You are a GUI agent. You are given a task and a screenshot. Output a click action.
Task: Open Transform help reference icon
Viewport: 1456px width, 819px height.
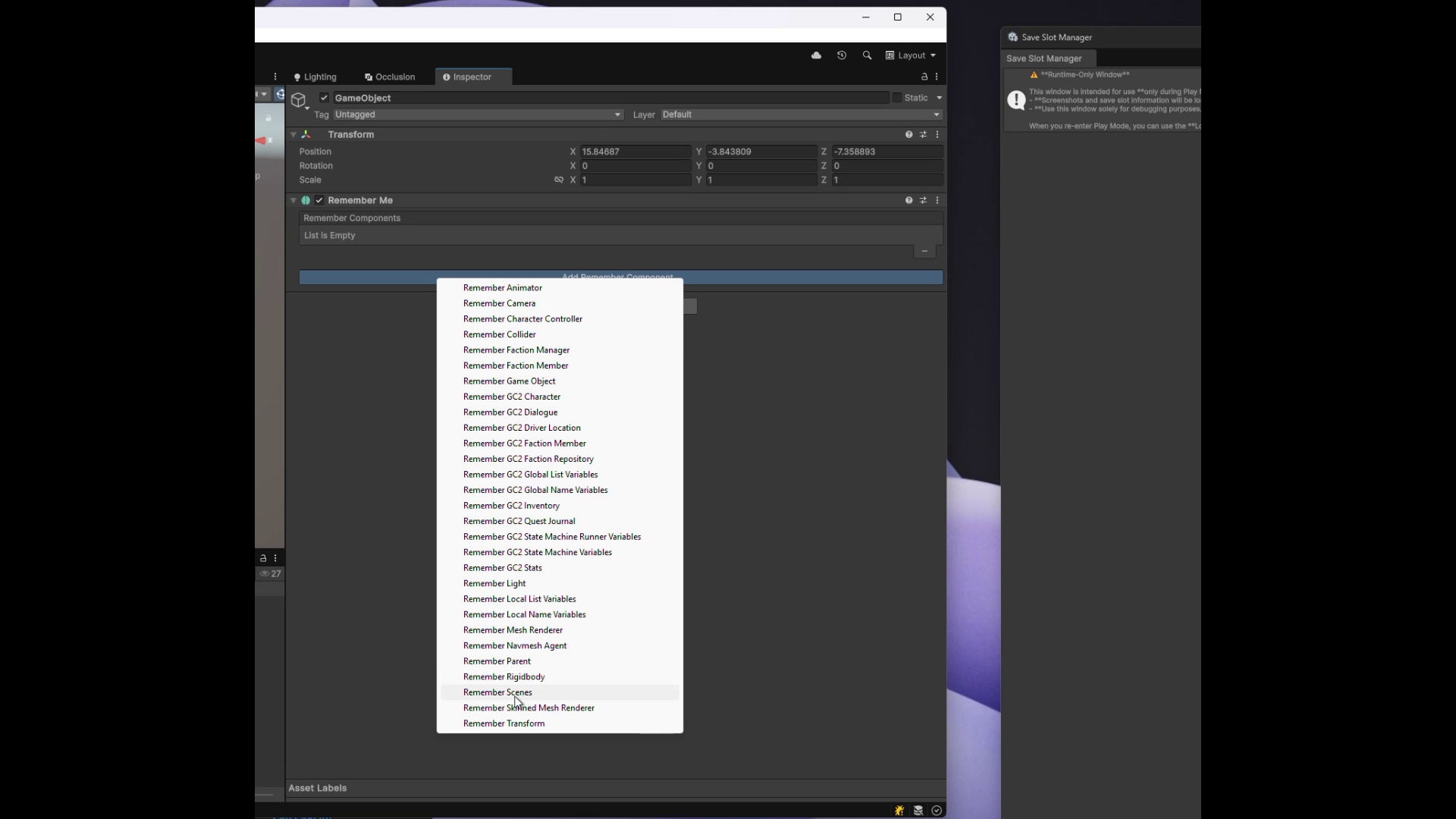(908, 134)
